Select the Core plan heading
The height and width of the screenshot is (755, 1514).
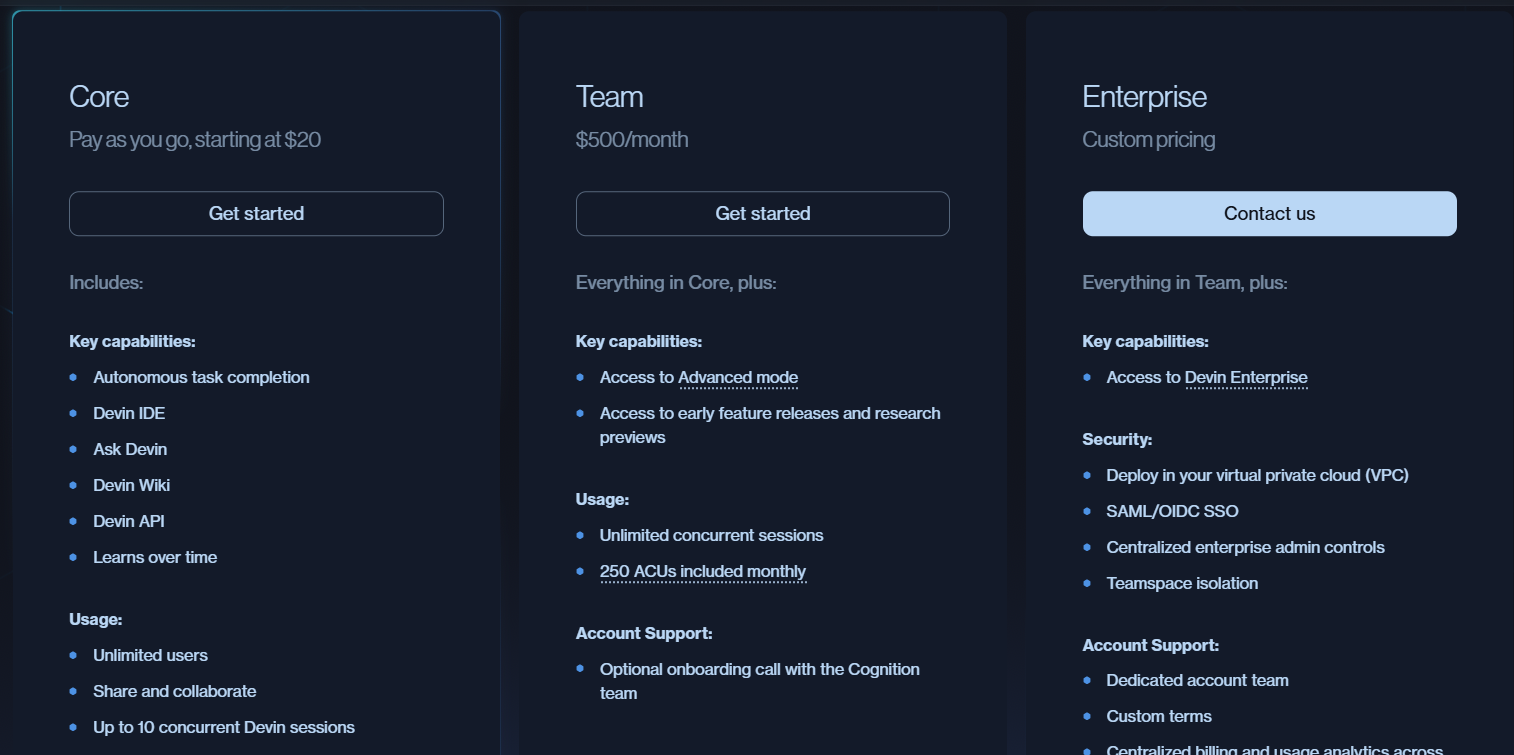99,97
